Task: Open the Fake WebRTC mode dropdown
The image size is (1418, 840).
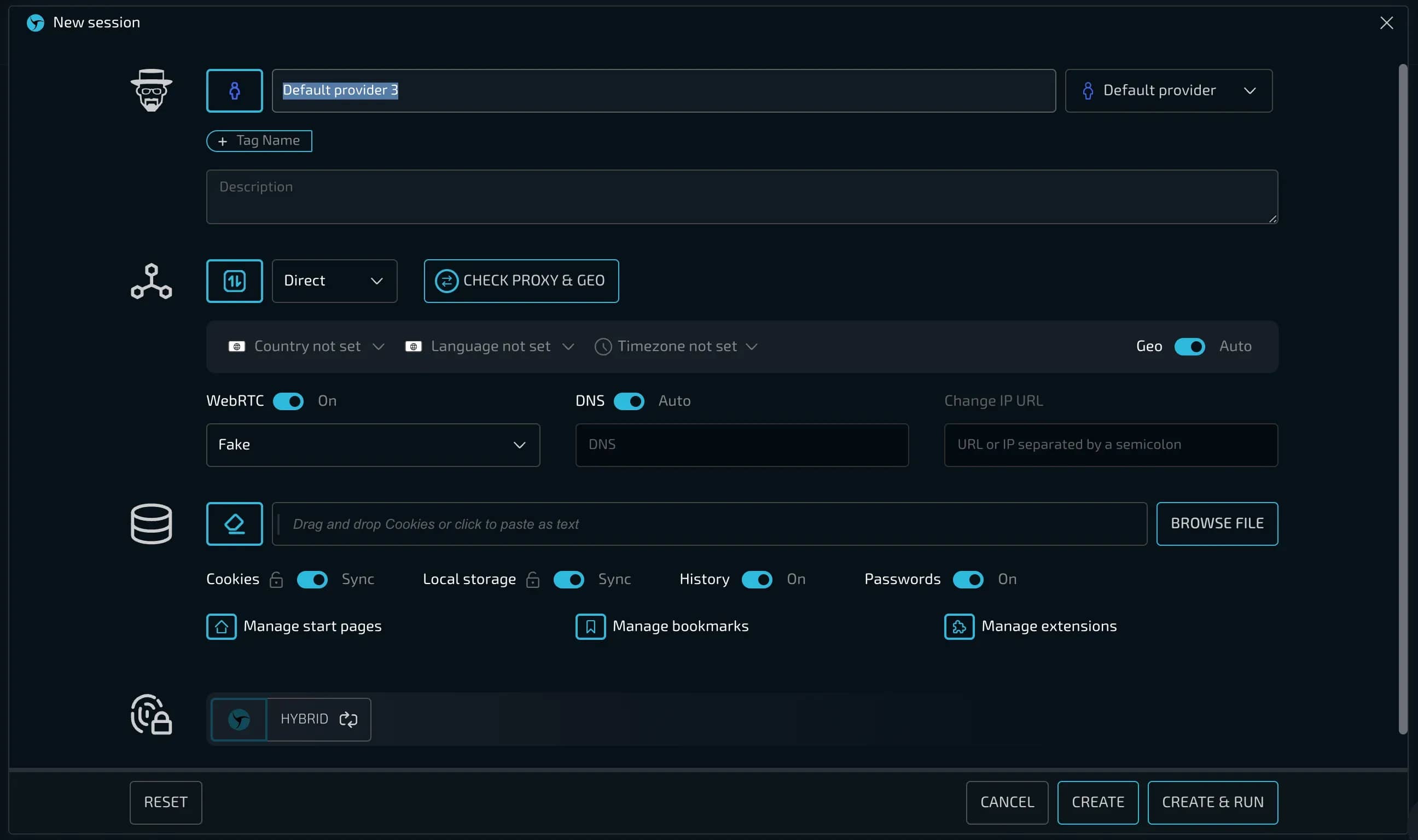Action: click(x=373, y=445)
